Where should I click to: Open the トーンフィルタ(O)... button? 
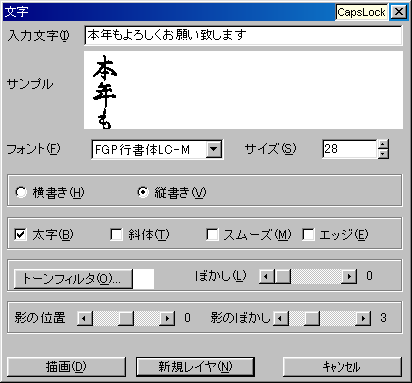pos(73,279)
